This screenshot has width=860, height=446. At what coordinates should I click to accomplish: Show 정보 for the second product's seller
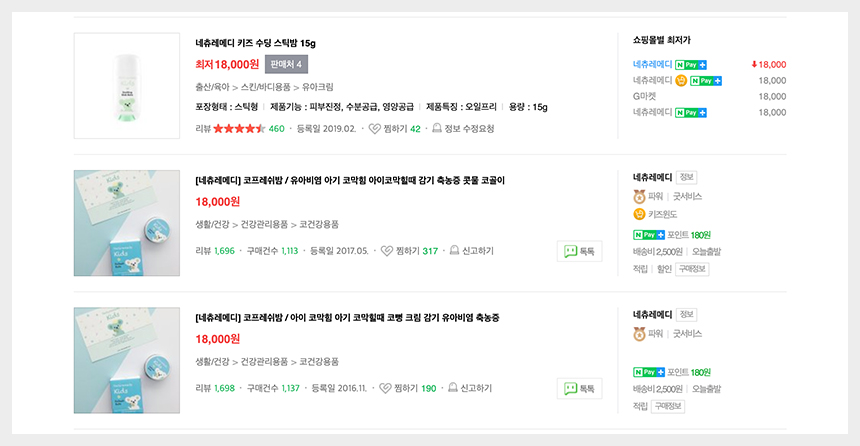tap(687, 177)
